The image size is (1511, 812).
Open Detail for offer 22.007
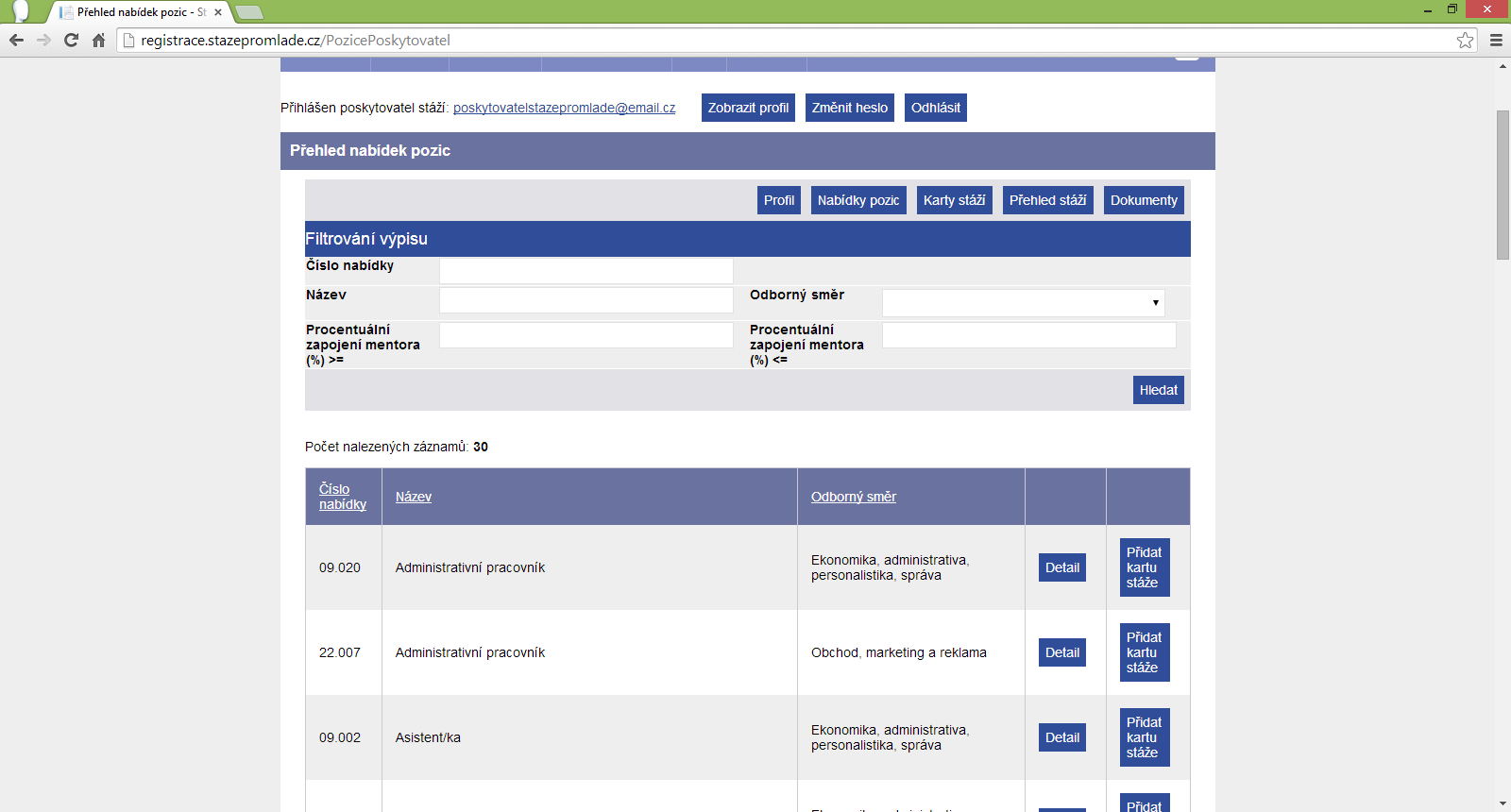(x=1062, y=652)
